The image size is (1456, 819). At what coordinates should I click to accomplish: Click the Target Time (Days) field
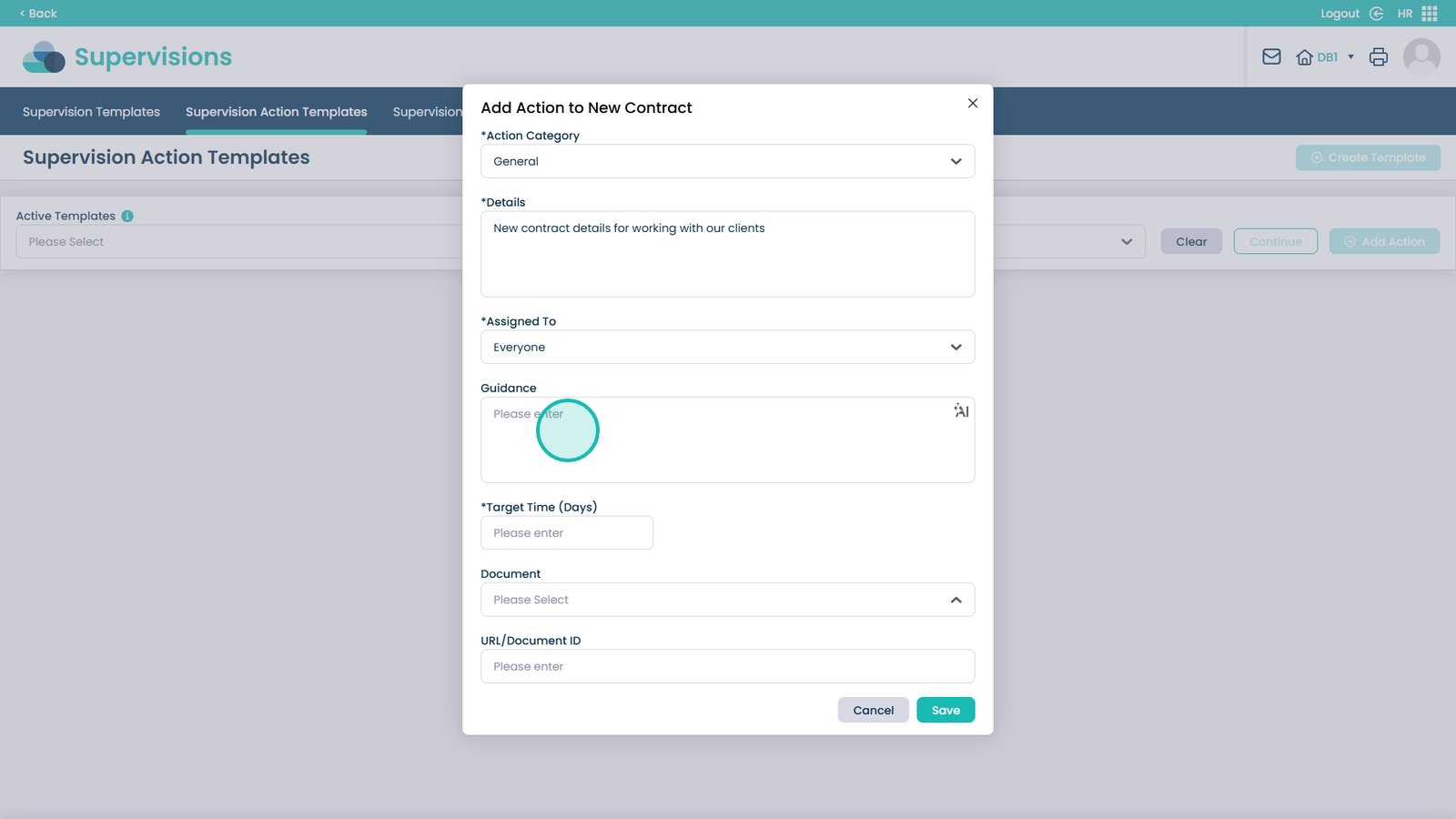click(x=566, y=533)
